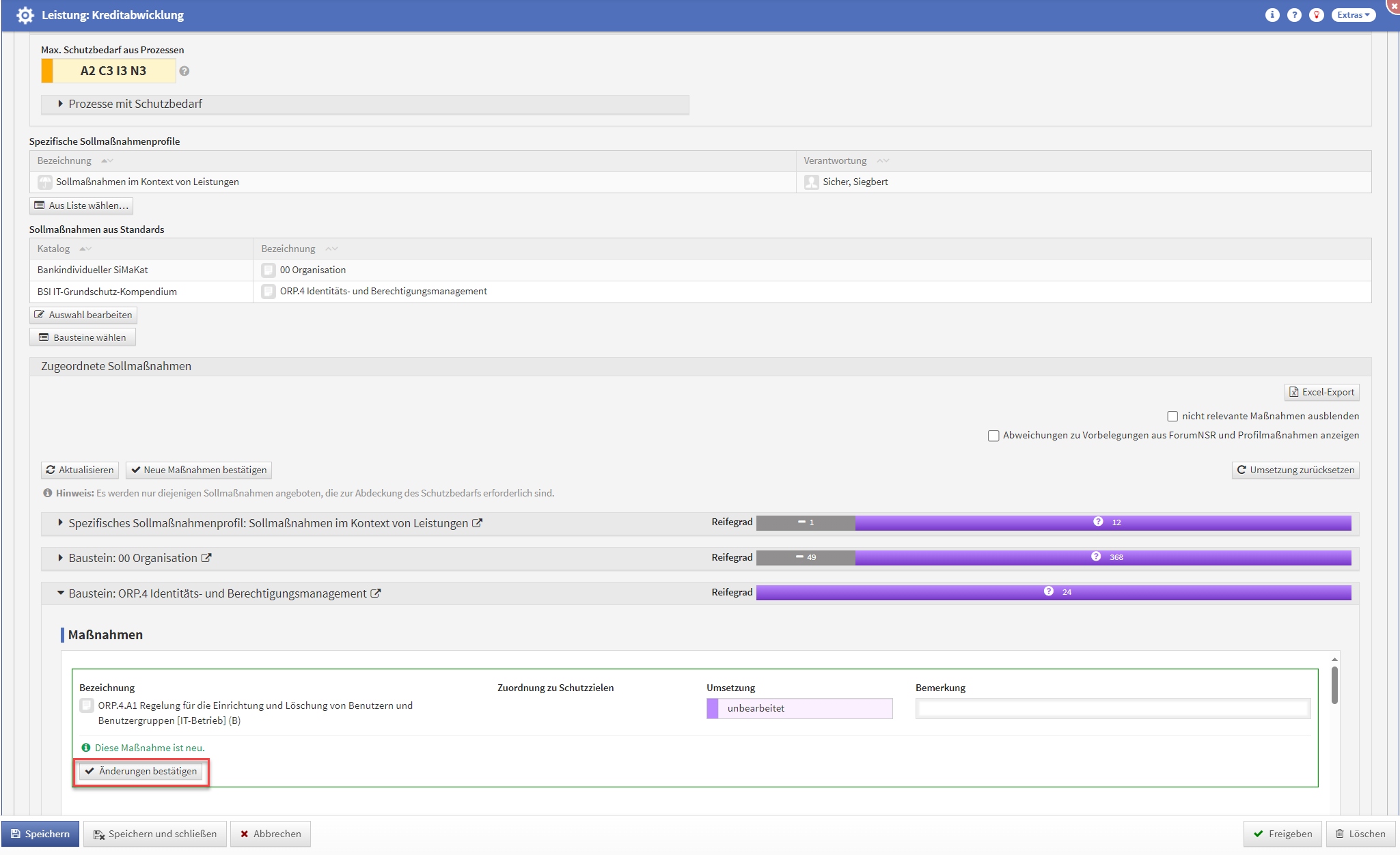Open the Umsetzung 'unbearbeitet' dropdown

pos(799,708)
